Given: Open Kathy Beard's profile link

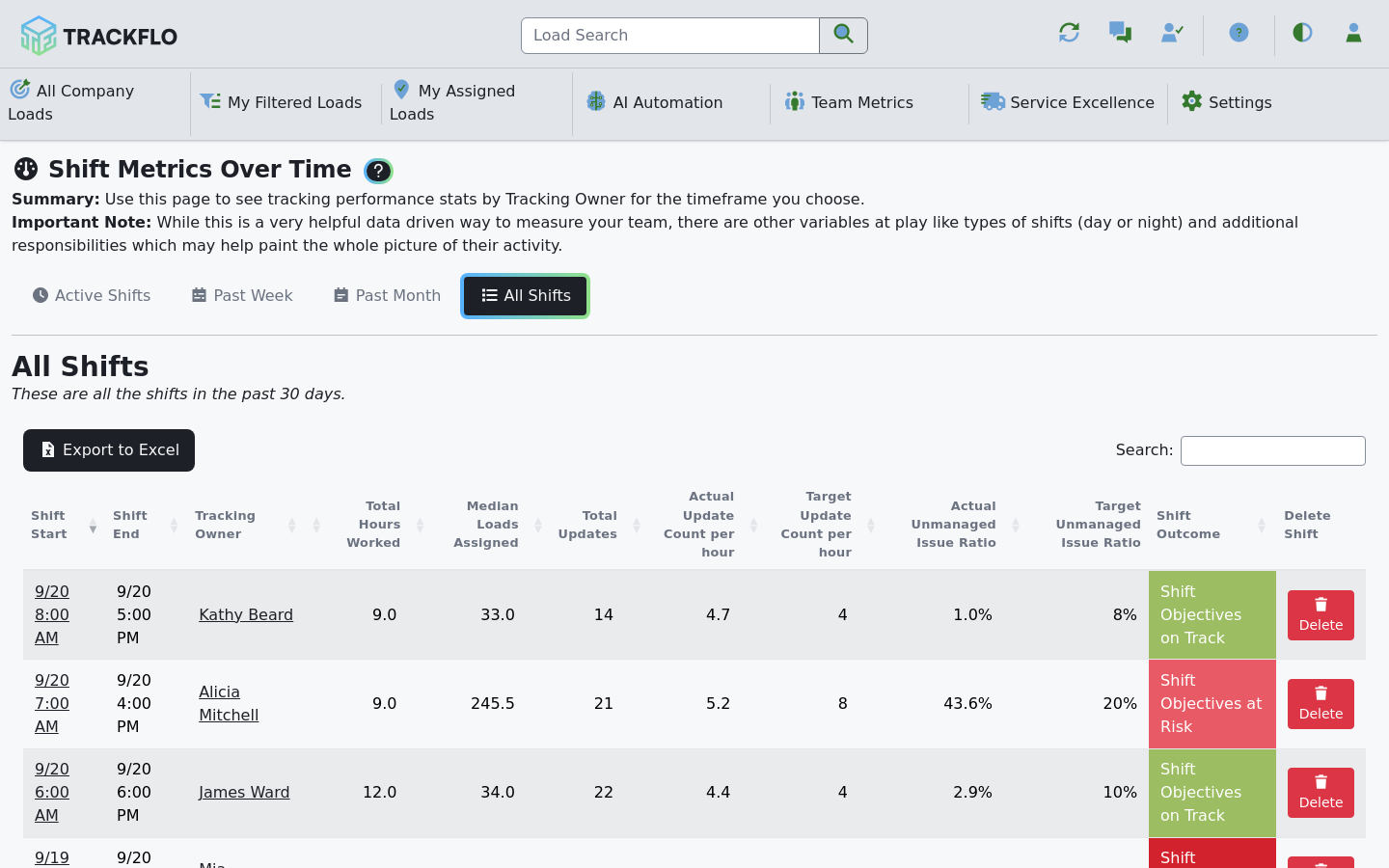Looking at the screenshot, I should point(246,615).
